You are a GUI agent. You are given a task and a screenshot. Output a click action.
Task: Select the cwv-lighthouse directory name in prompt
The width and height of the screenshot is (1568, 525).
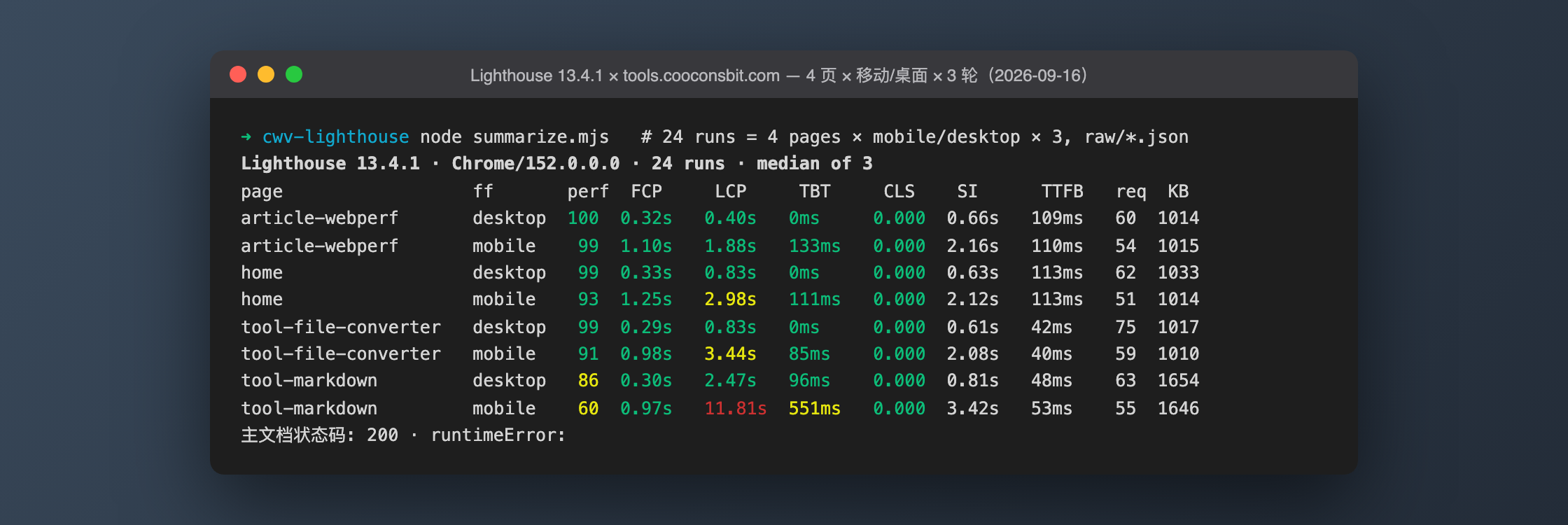tap(335, 136)
